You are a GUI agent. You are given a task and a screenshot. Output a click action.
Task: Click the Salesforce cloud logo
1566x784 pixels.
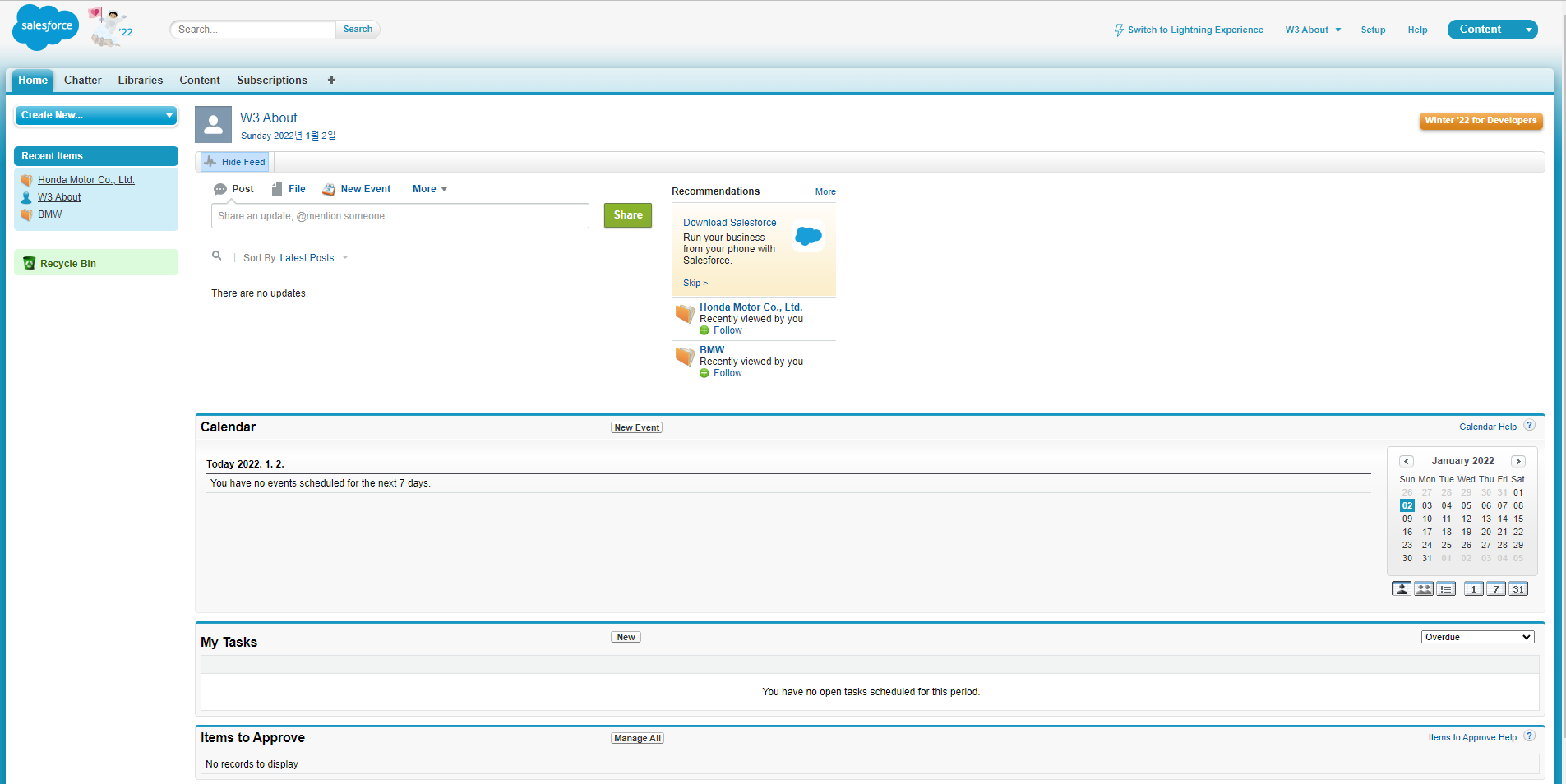(46, 27)
